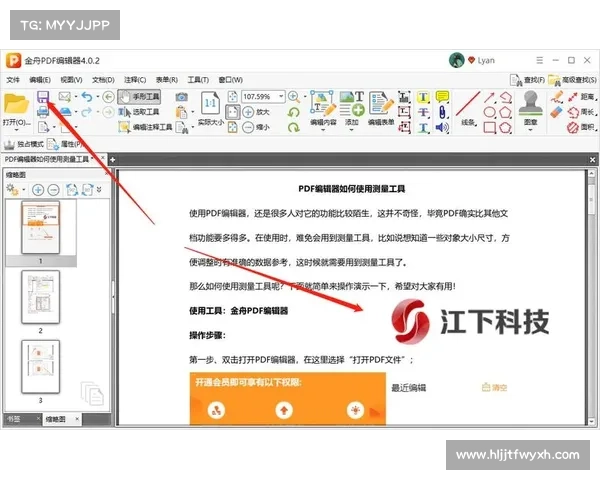Click the Scan icon in the toolbar
Viewport: 600px width, 480px height.
65,112
